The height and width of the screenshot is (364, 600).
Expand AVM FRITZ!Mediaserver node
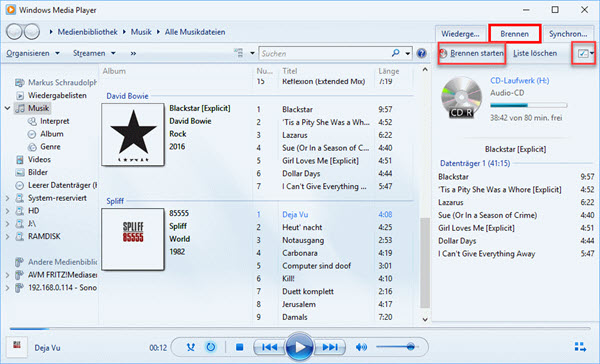[x=7, y=275]
